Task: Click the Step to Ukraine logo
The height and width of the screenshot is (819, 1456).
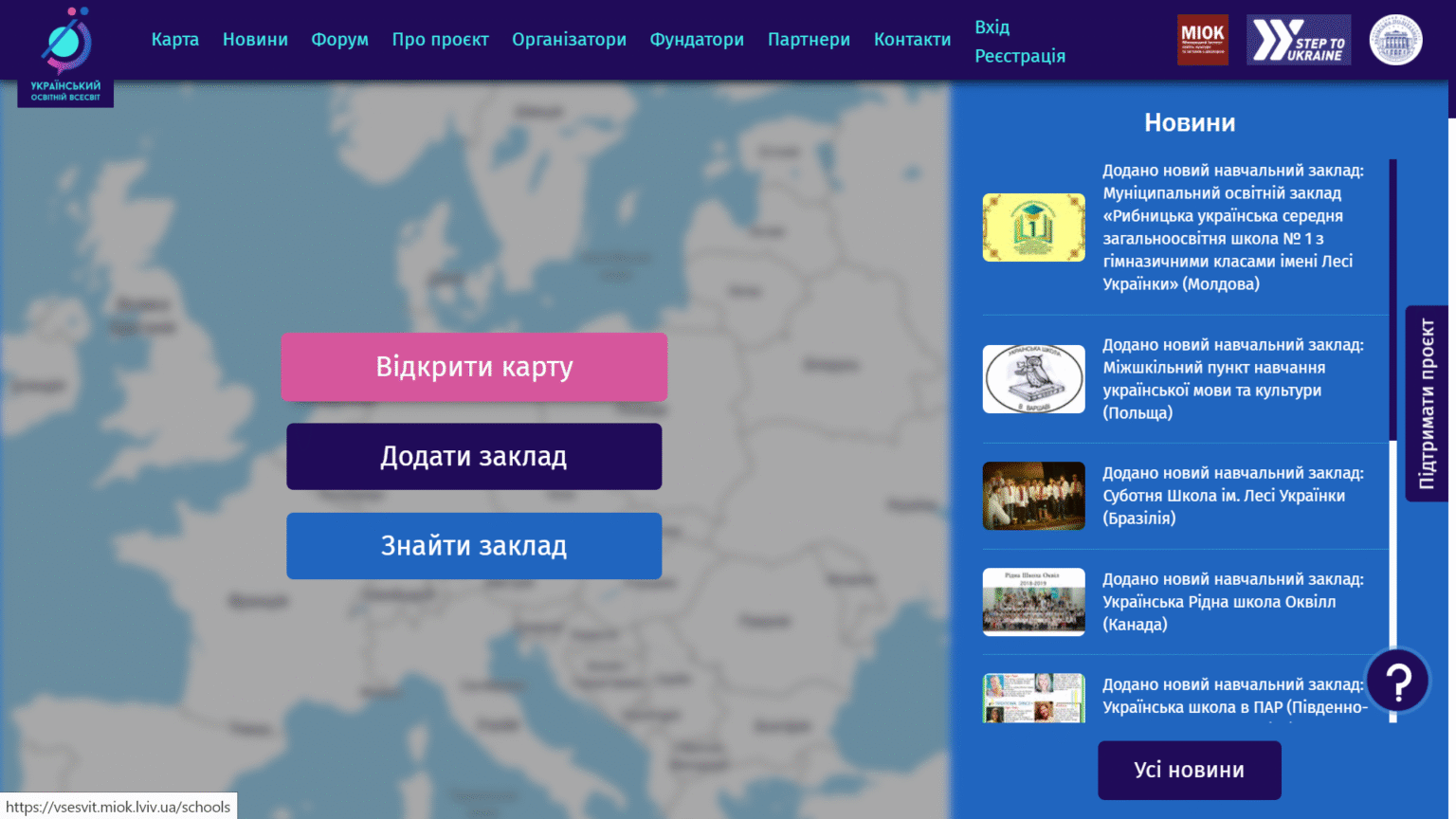Action: coord(1298,40)
